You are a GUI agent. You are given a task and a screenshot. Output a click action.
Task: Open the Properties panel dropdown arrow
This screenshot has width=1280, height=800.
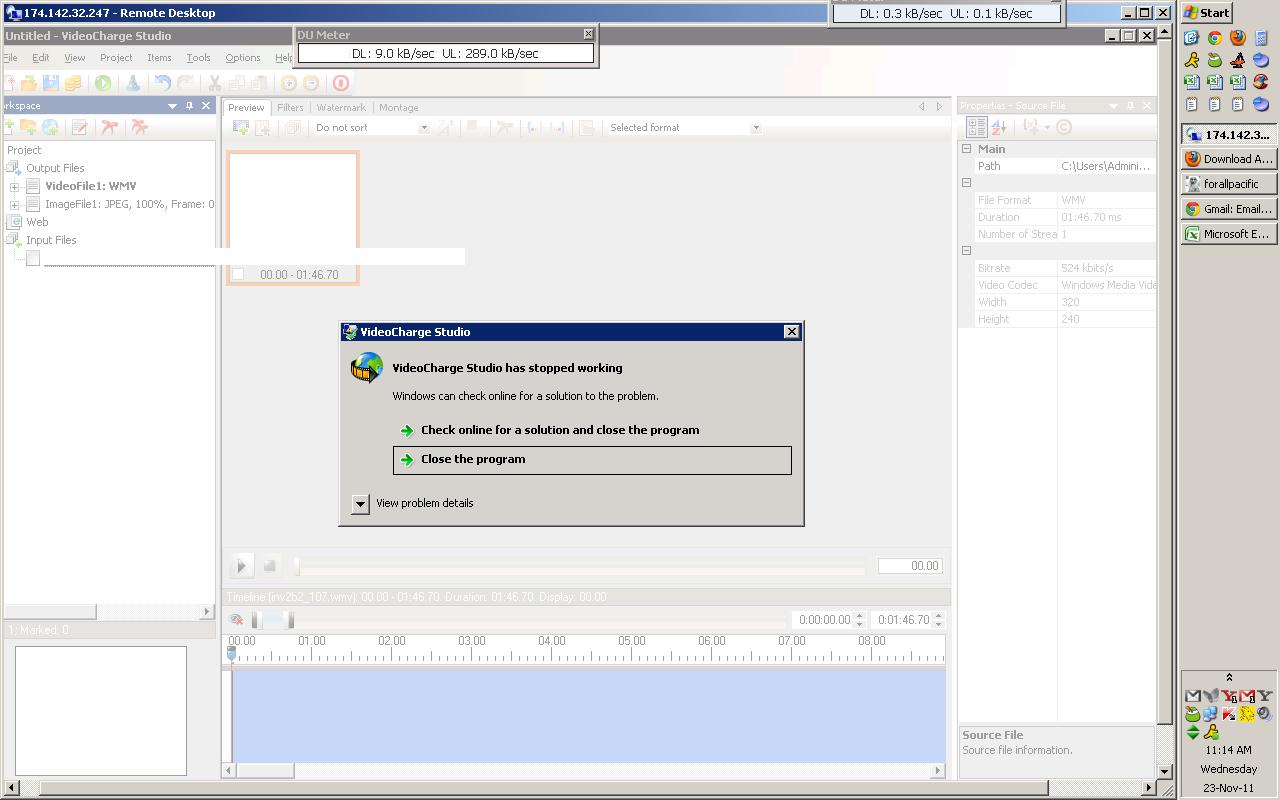tap(1113, 105)
